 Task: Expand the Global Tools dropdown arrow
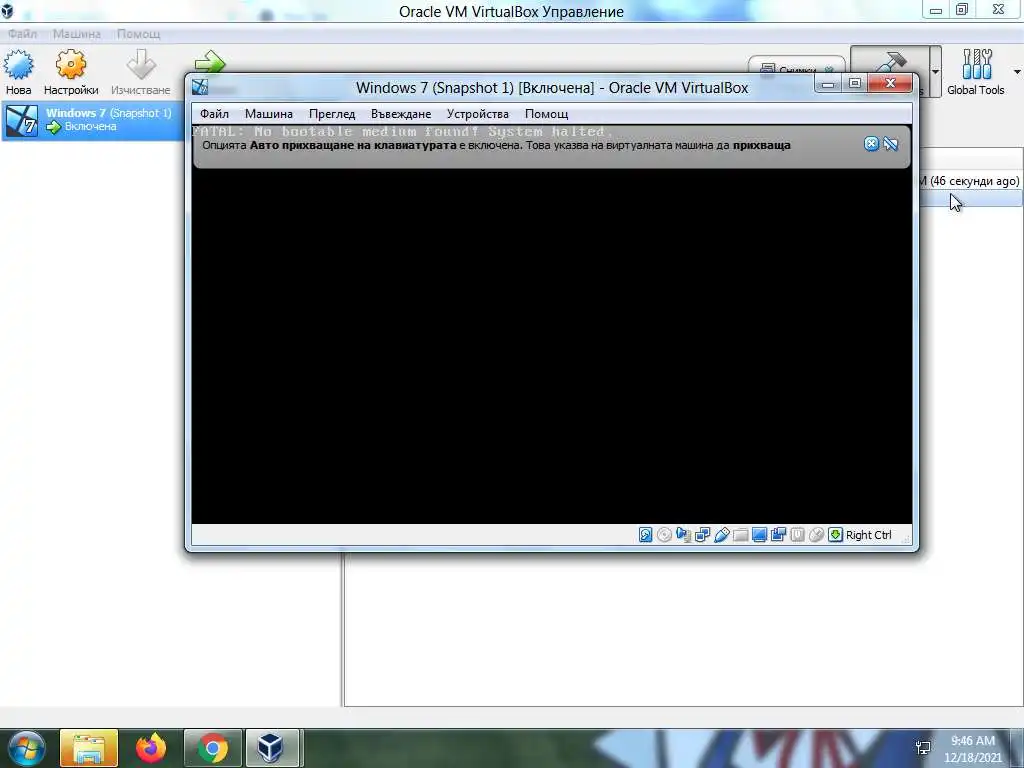(1017, 71)
